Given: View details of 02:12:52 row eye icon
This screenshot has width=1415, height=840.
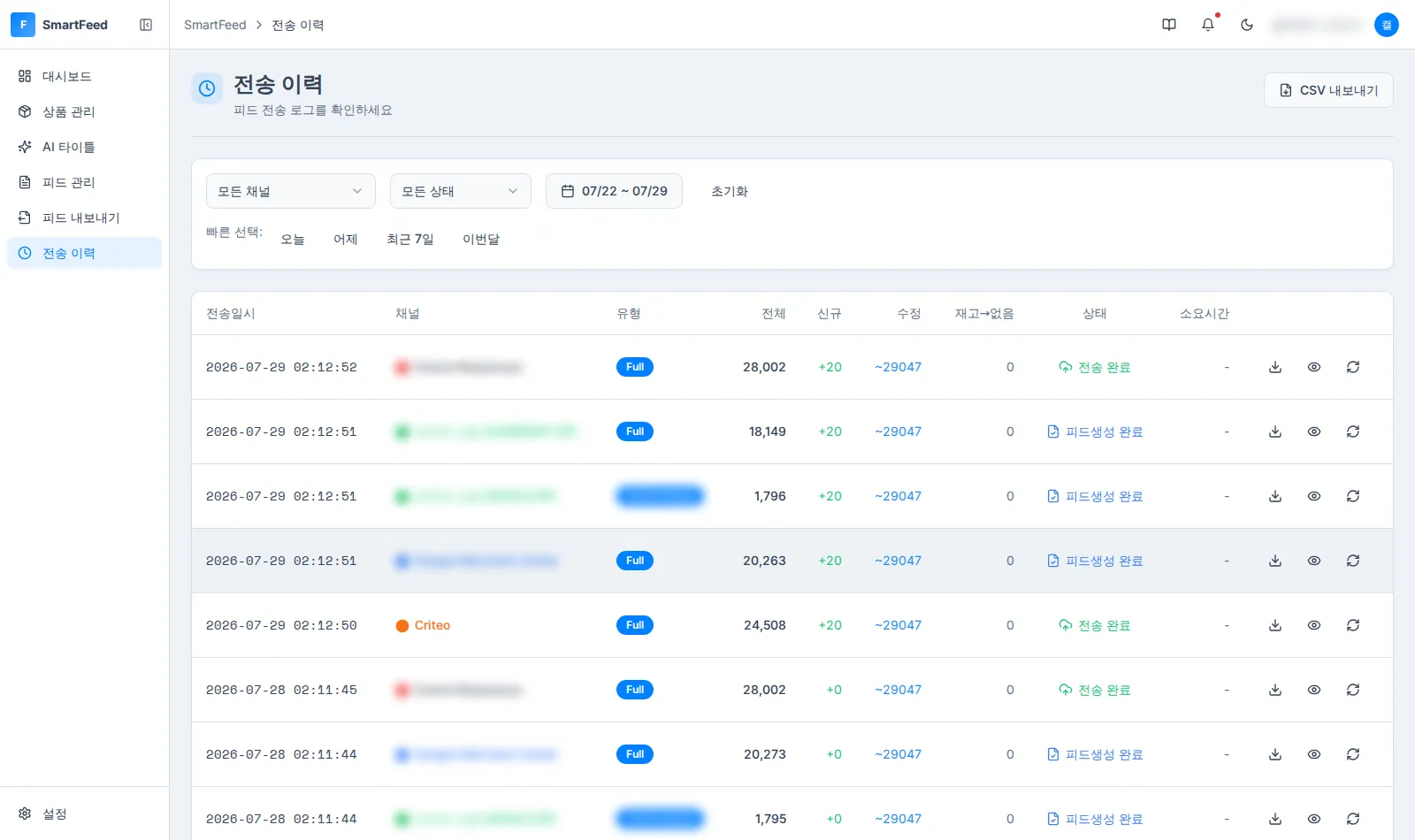Looking at the screenshot, I should [1314, 367].
